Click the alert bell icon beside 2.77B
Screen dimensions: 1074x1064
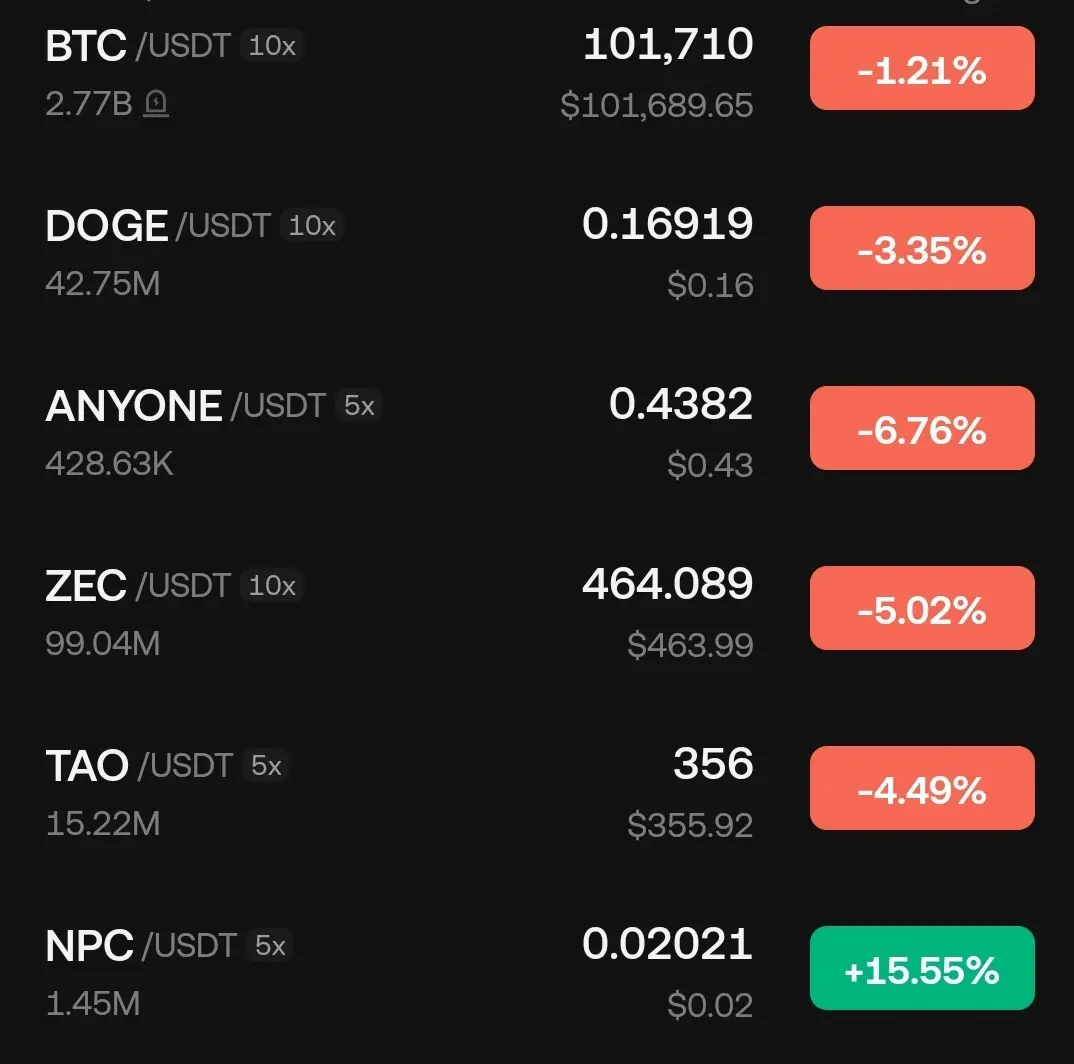[156, 104]
